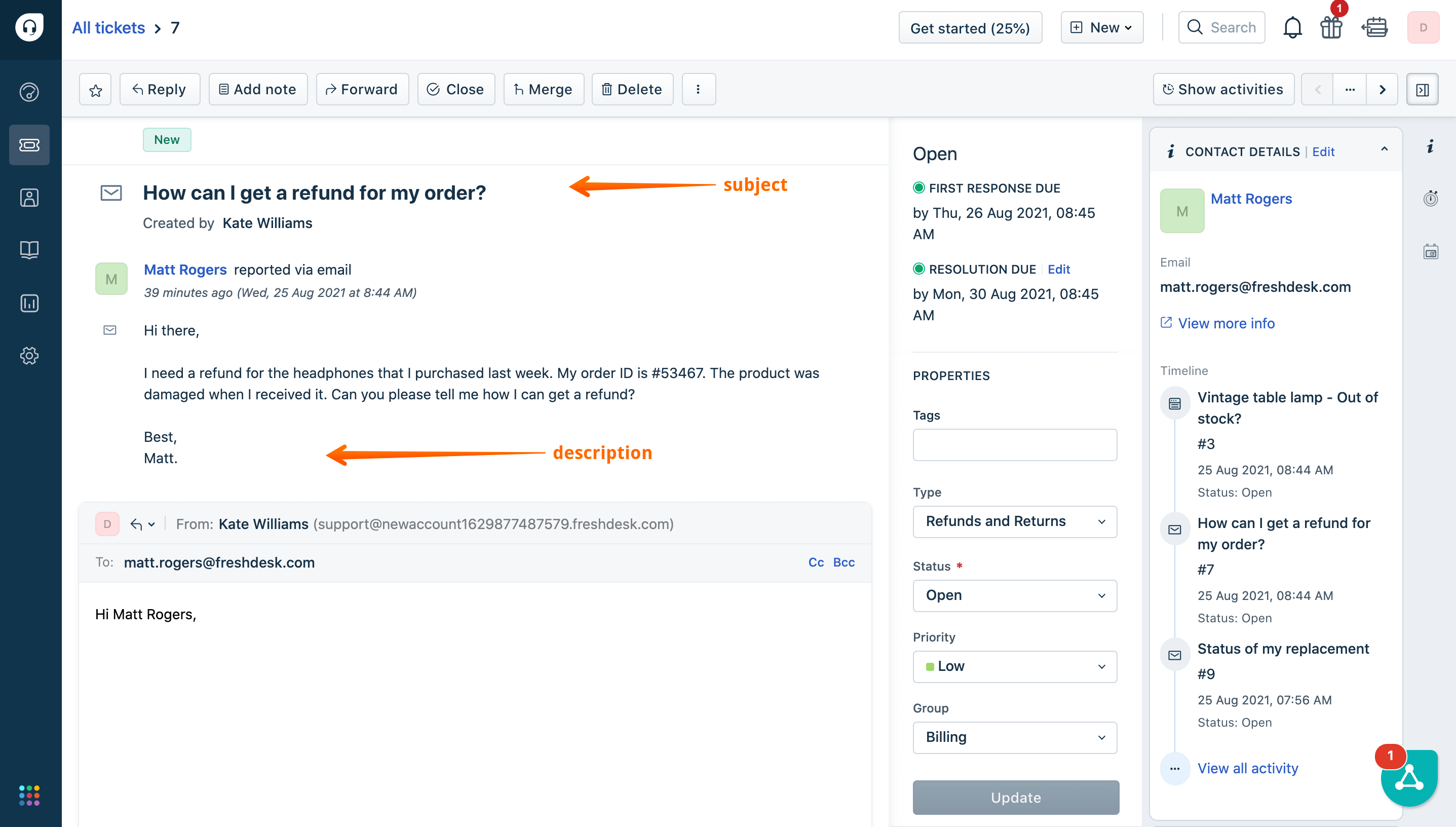Image resolution: width=1456 pixels, height=827 pixels.
Task: Click Delete button
Action: click(632, 89)
